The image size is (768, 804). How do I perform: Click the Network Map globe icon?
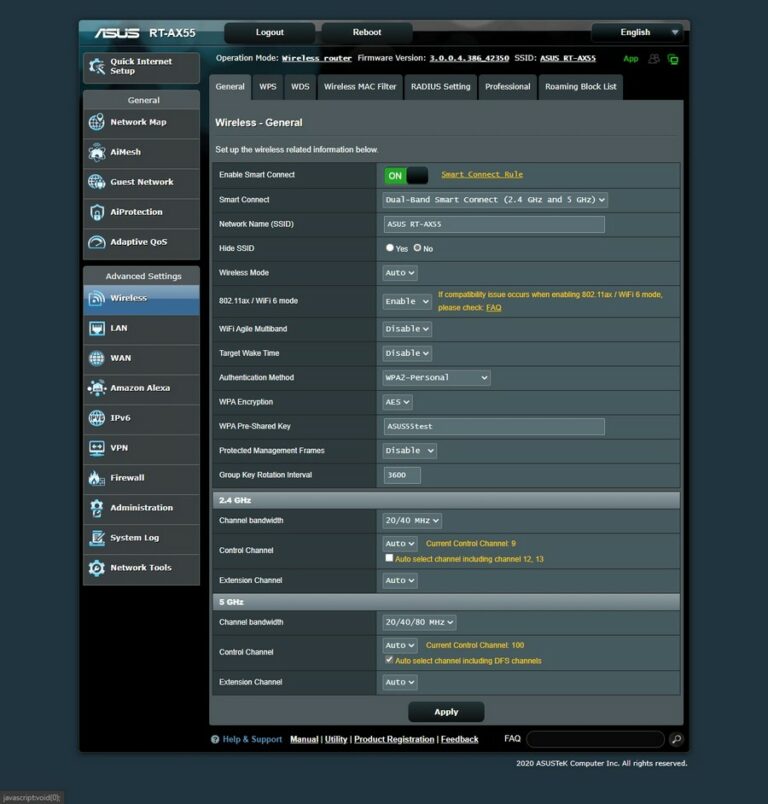96,122
